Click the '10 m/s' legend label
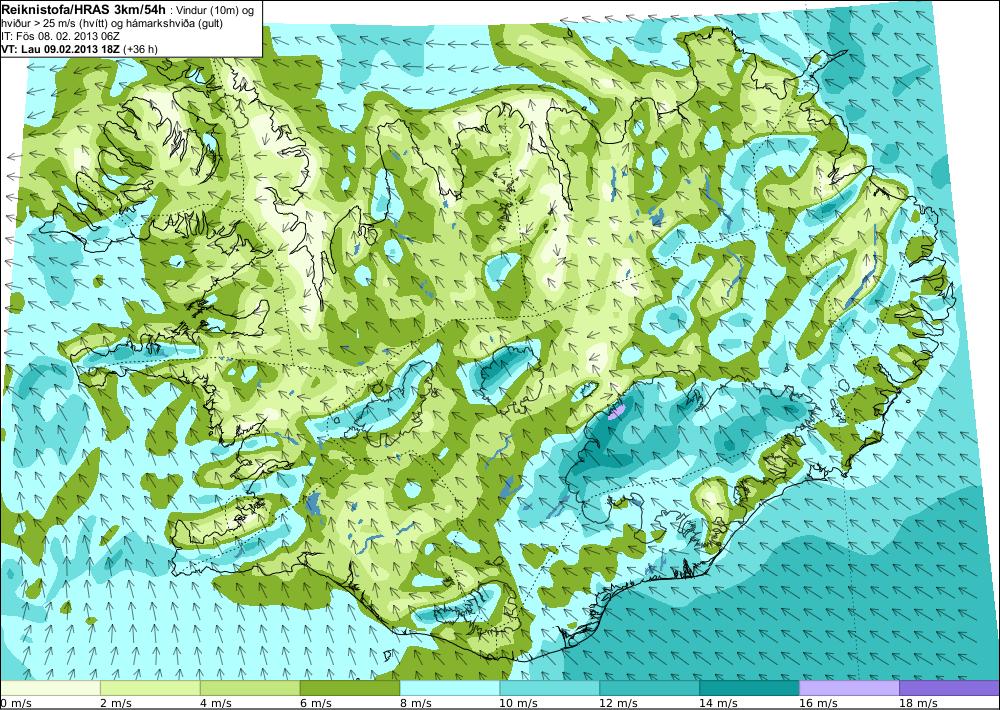The width and height of the screenshot is (1000, 710). pos(518,703)
